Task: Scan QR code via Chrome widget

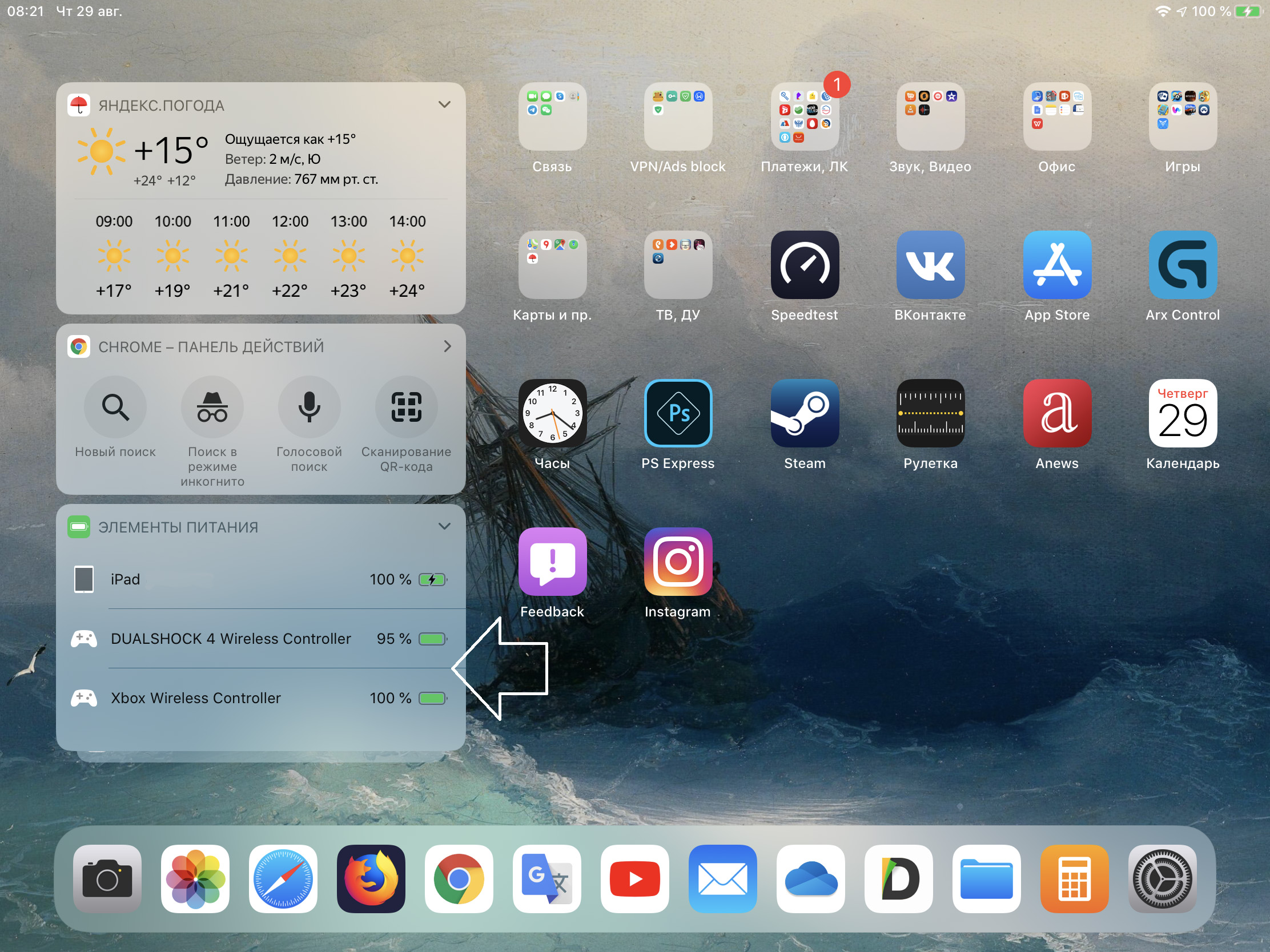Action: [407, 408]
